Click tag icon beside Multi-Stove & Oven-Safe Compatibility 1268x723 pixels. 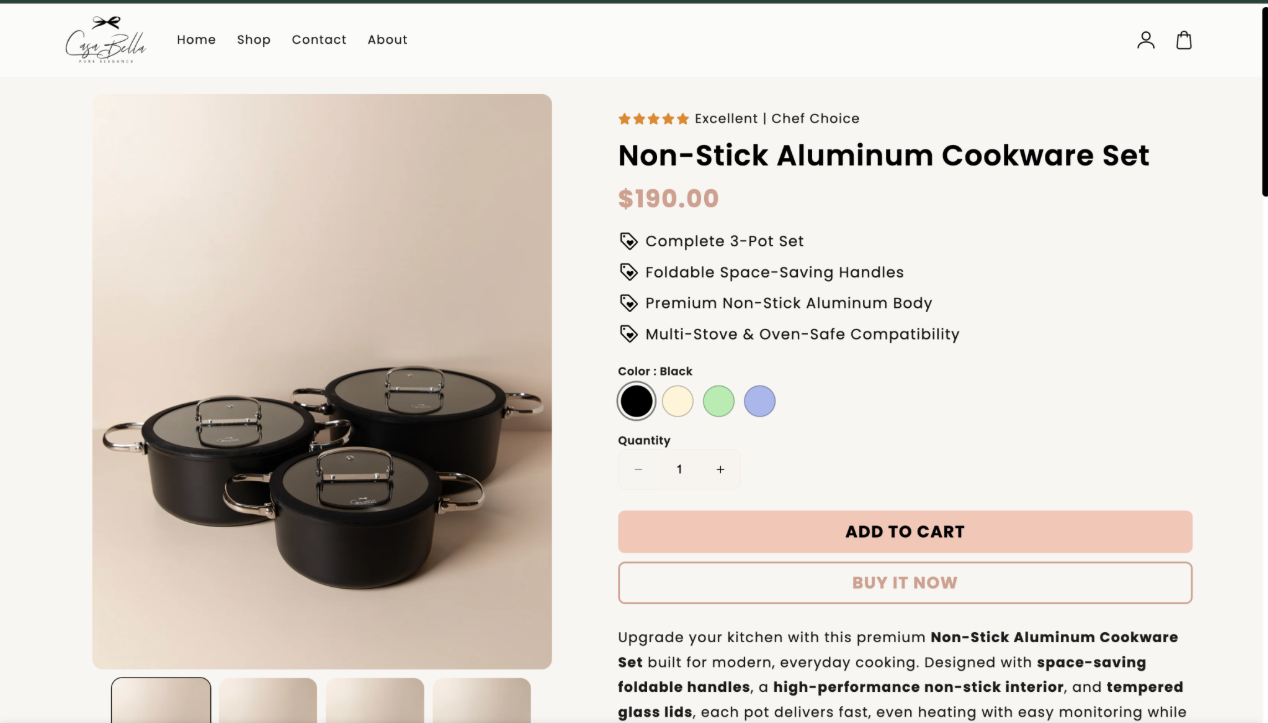click(628, 334)
